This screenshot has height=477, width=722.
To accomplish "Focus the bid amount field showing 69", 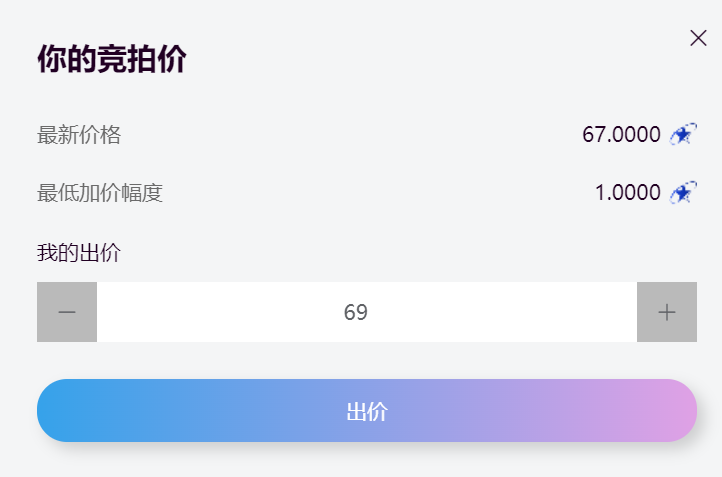I will (367, 312).
